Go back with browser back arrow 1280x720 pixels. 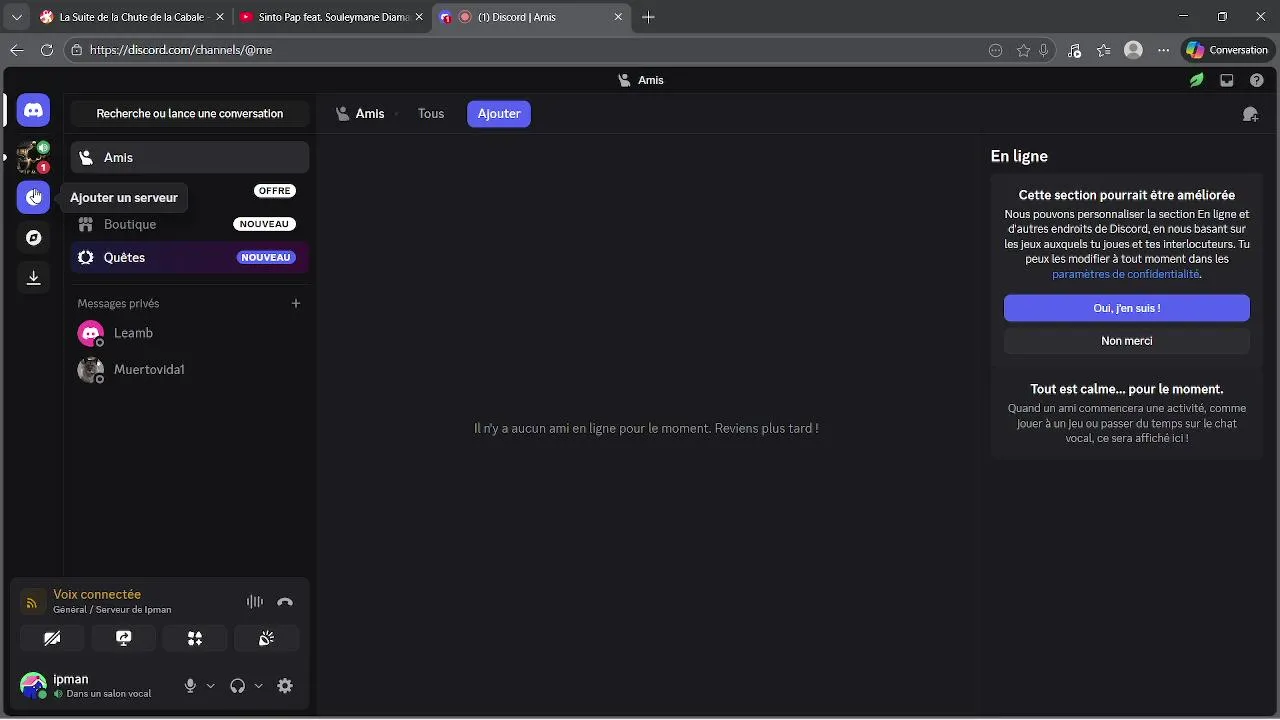[16, 50]
